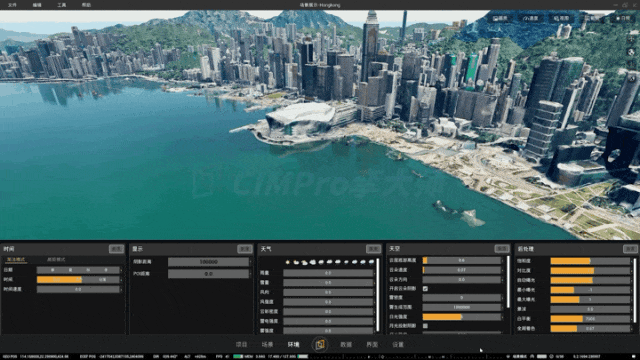Select the 环境 bottom tab
The height and width of the screenshot is (360, 640).
point(293,344)
